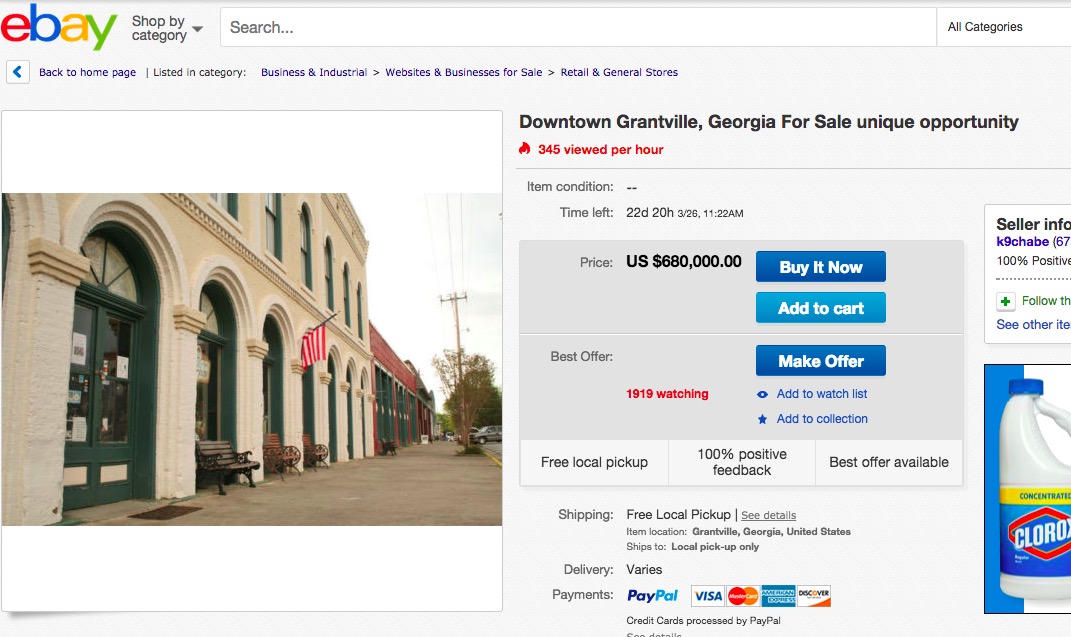Screen dimensions: 1071x637
Task: Open shipping See details link
Action: (768, 515)
